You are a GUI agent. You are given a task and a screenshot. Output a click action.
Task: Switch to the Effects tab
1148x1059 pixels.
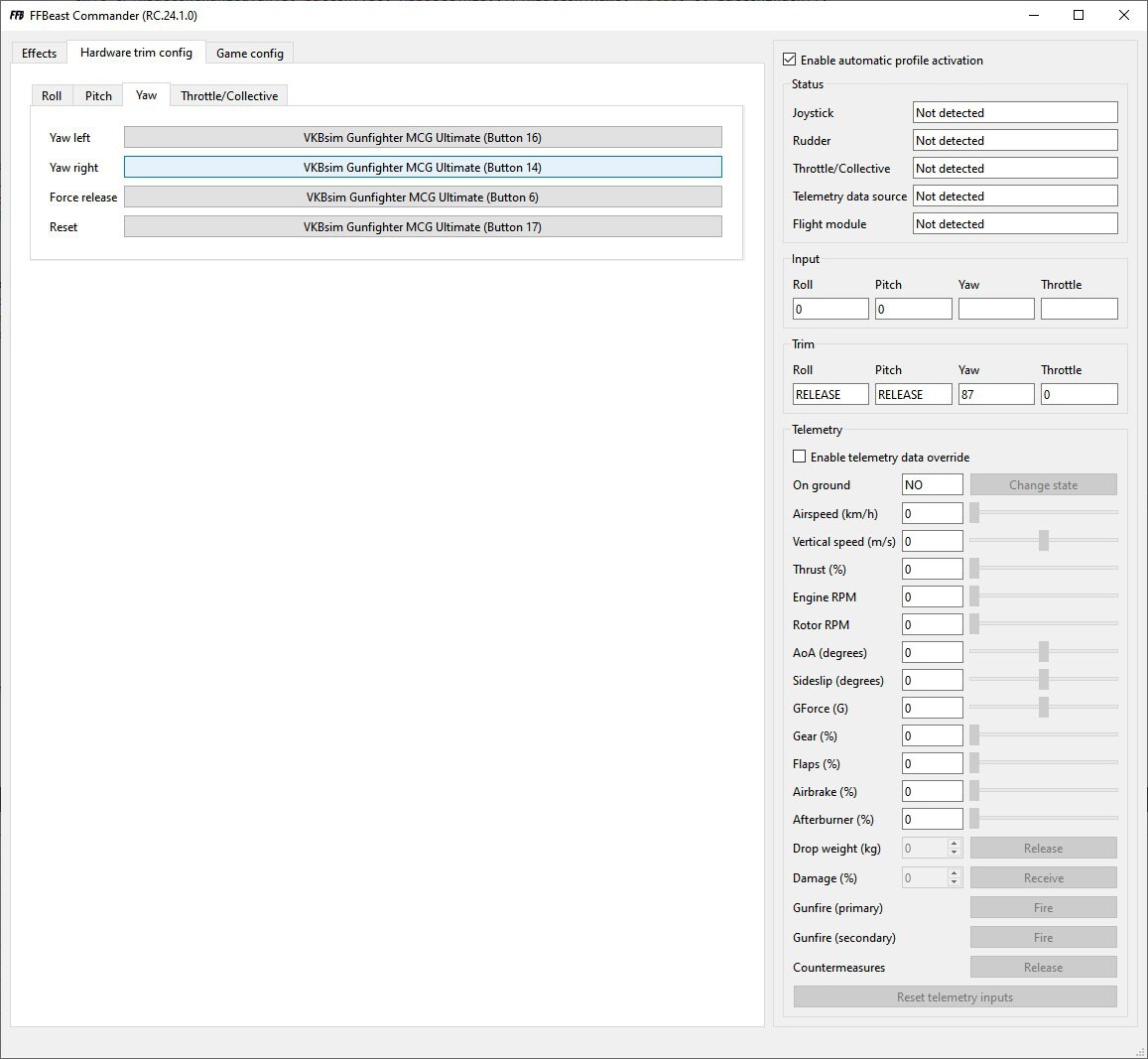(40, 54)
